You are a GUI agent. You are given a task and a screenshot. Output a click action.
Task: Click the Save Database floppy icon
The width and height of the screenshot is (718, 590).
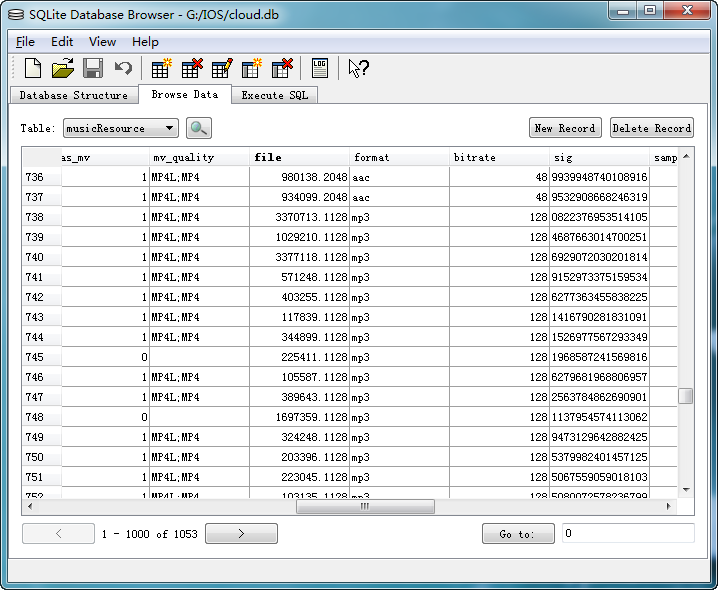pyautogui.click(x=93, y=68)
